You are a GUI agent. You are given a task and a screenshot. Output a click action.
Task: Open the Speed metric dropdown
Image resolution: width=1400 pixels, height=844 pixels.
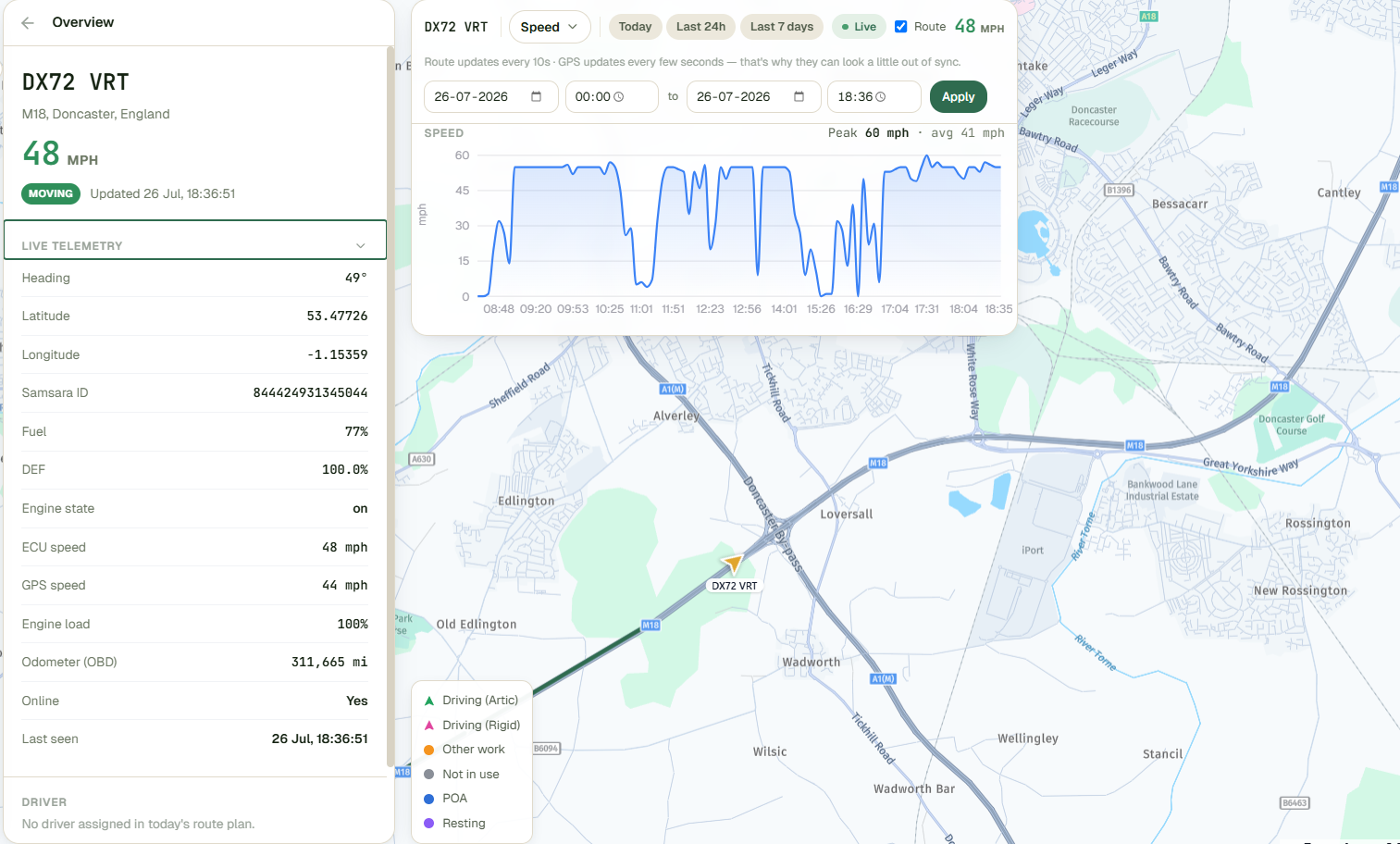(550, 27)
